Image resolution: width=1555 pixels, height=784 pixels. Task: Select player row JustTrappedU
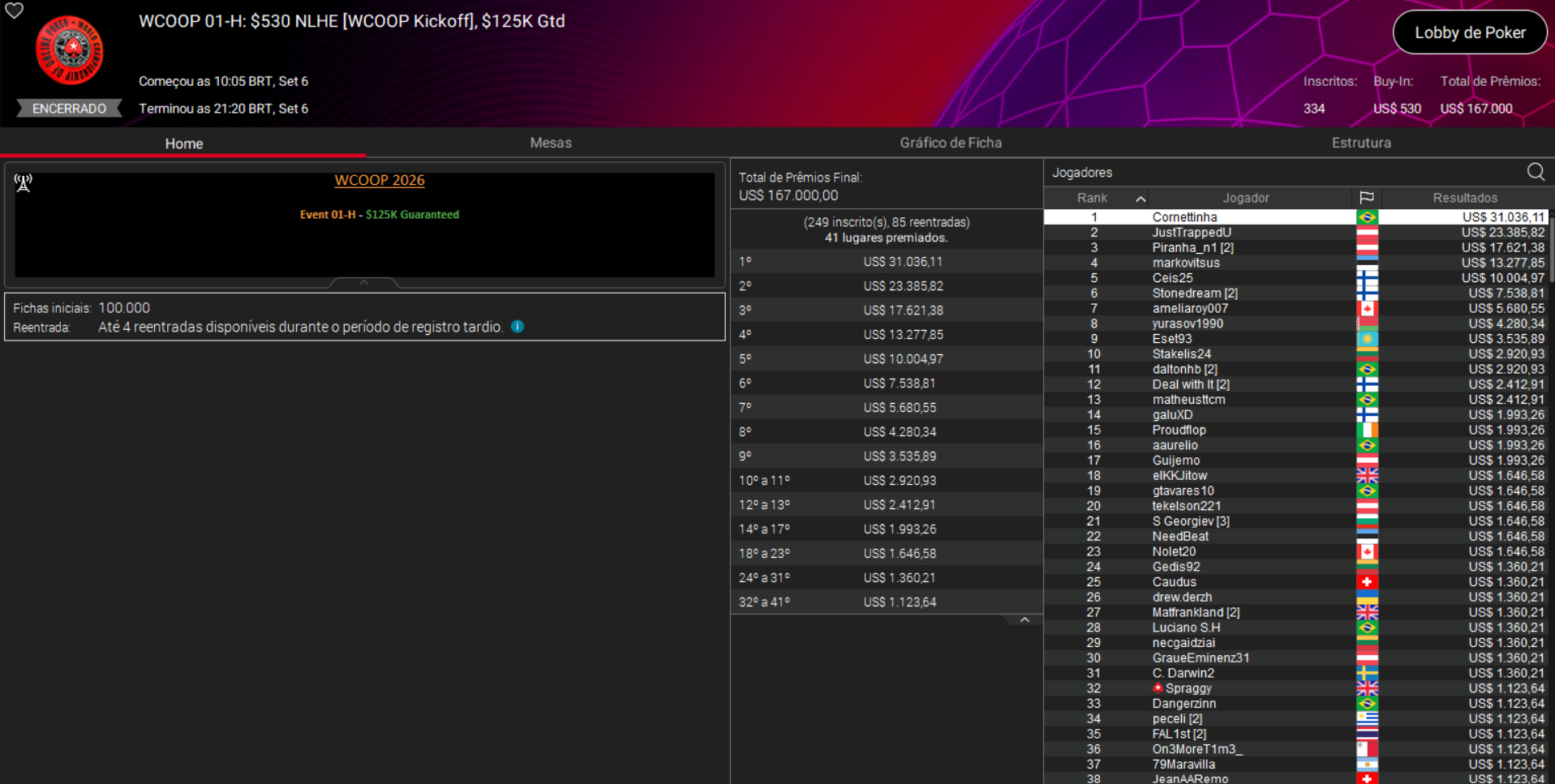tap(1296, 233)
